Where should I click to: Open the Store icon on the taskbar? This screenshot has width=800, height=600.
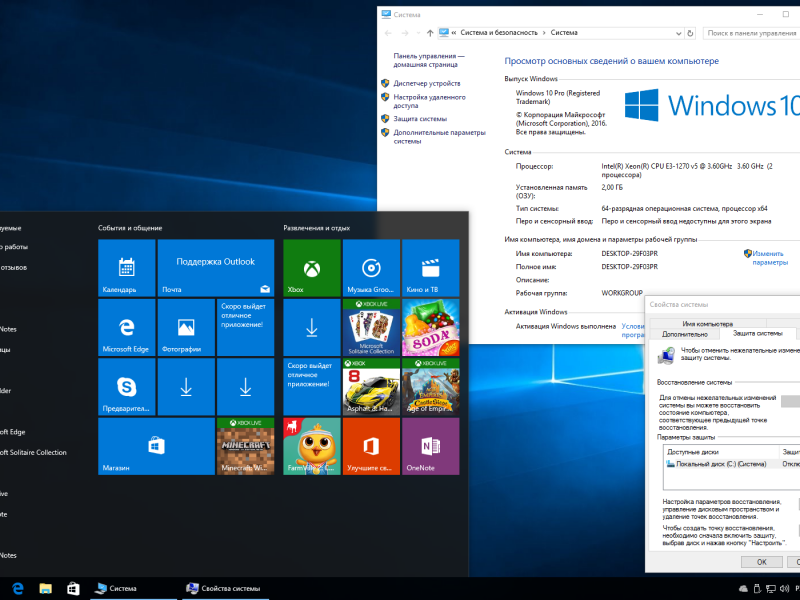(73, 588)
